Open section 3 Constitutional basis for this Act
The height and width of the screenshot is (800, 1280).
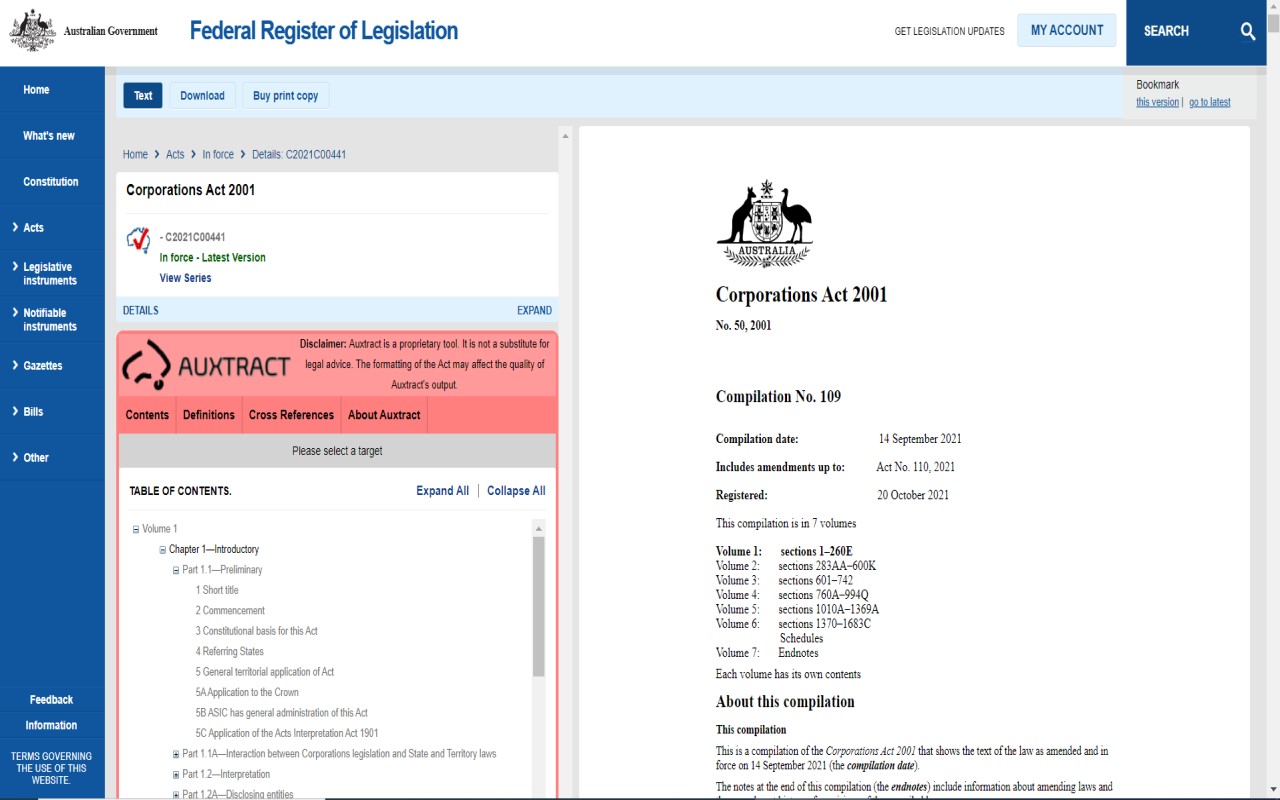pos(256,631)
